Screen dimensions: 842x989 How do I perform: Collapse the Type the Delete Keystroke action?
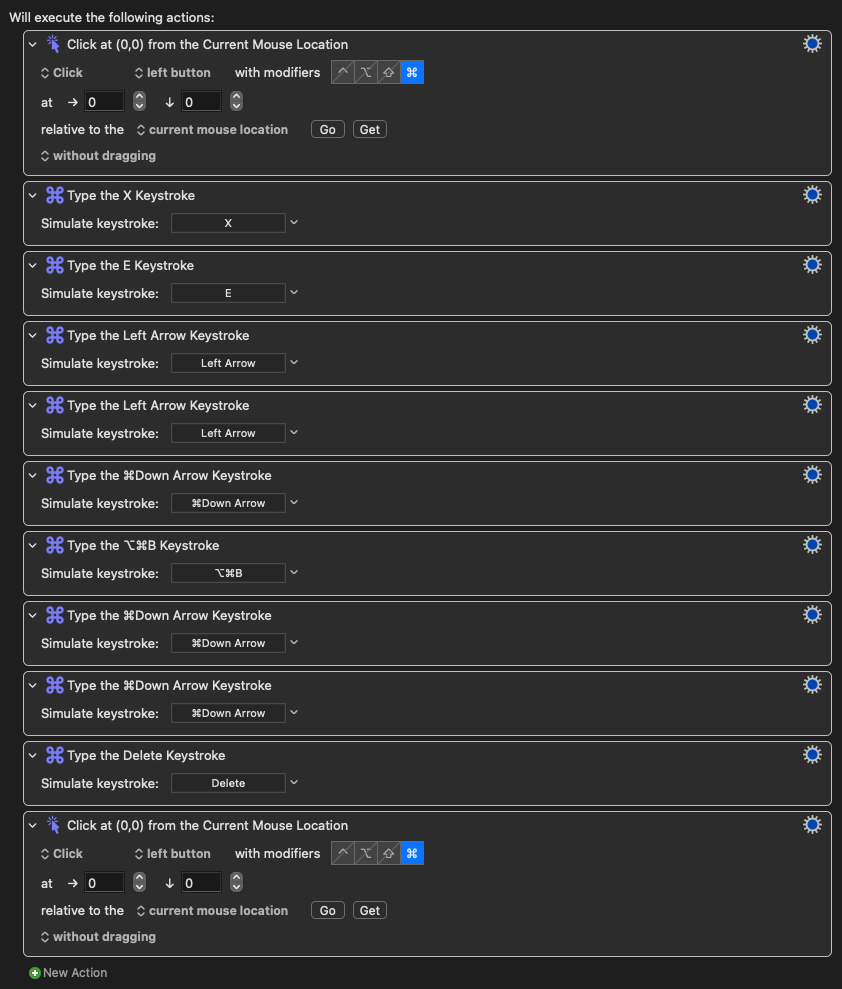[x=33, y=756]
